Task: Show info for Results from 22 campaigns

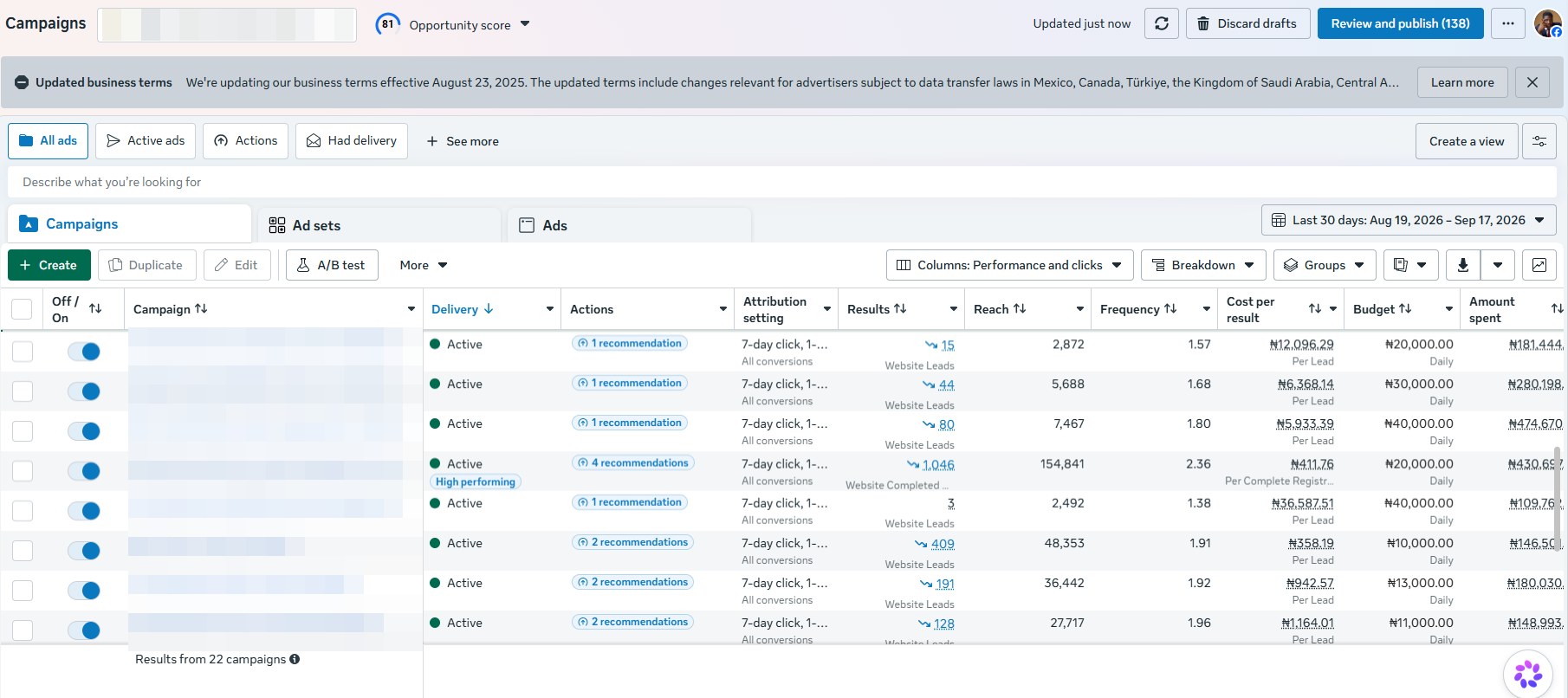Action: [x=295, y=659]
